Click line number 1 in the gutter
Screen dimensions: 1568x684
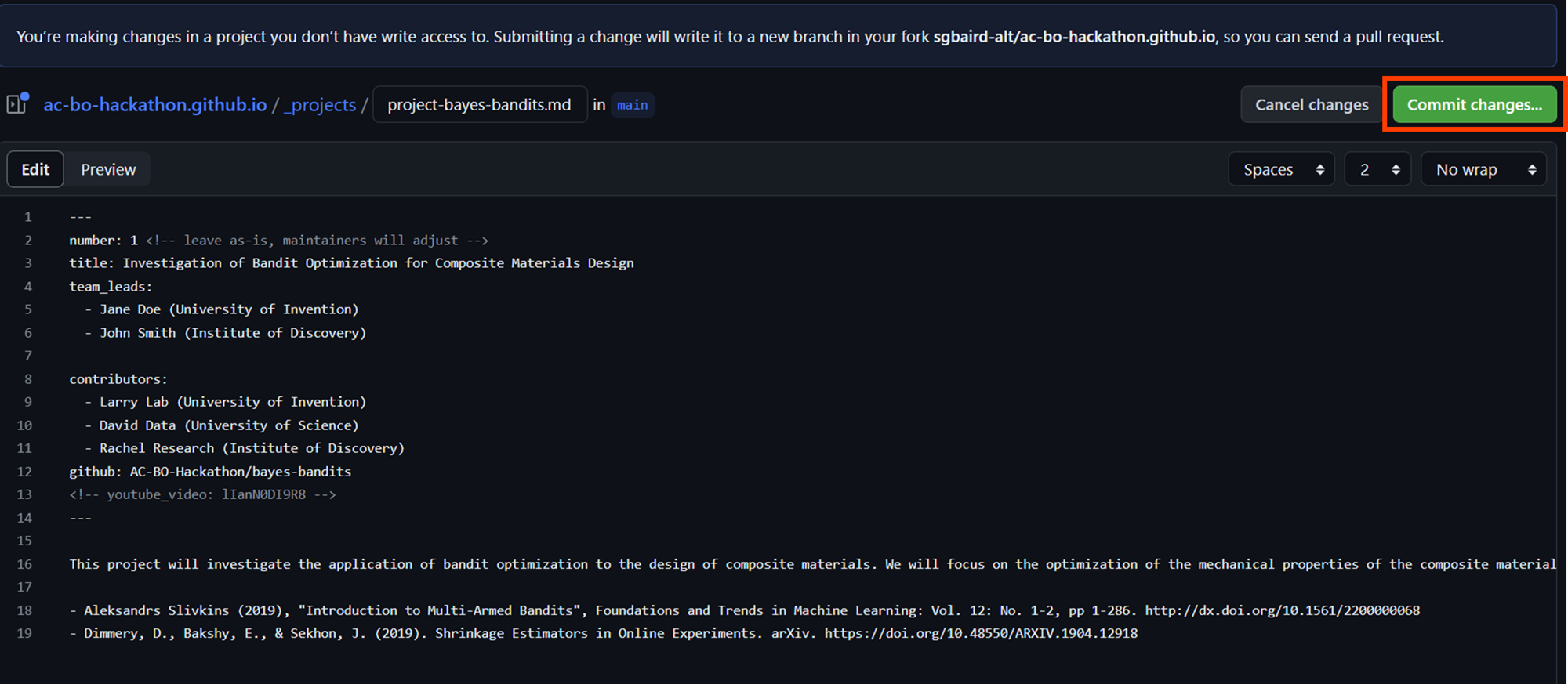coord(28,217)
